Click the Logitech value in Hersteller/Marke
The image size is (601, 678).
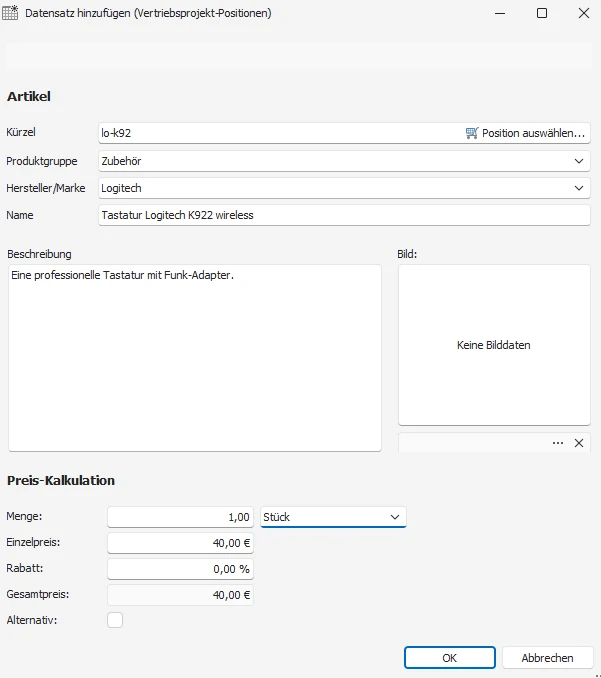[x=121, y=188]
